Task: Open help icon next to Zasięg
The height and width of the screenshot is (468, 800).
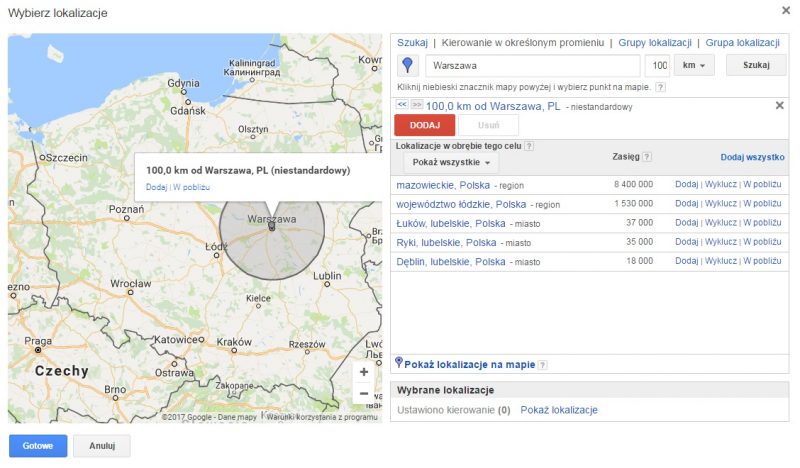Action: [x=647, y=157]
